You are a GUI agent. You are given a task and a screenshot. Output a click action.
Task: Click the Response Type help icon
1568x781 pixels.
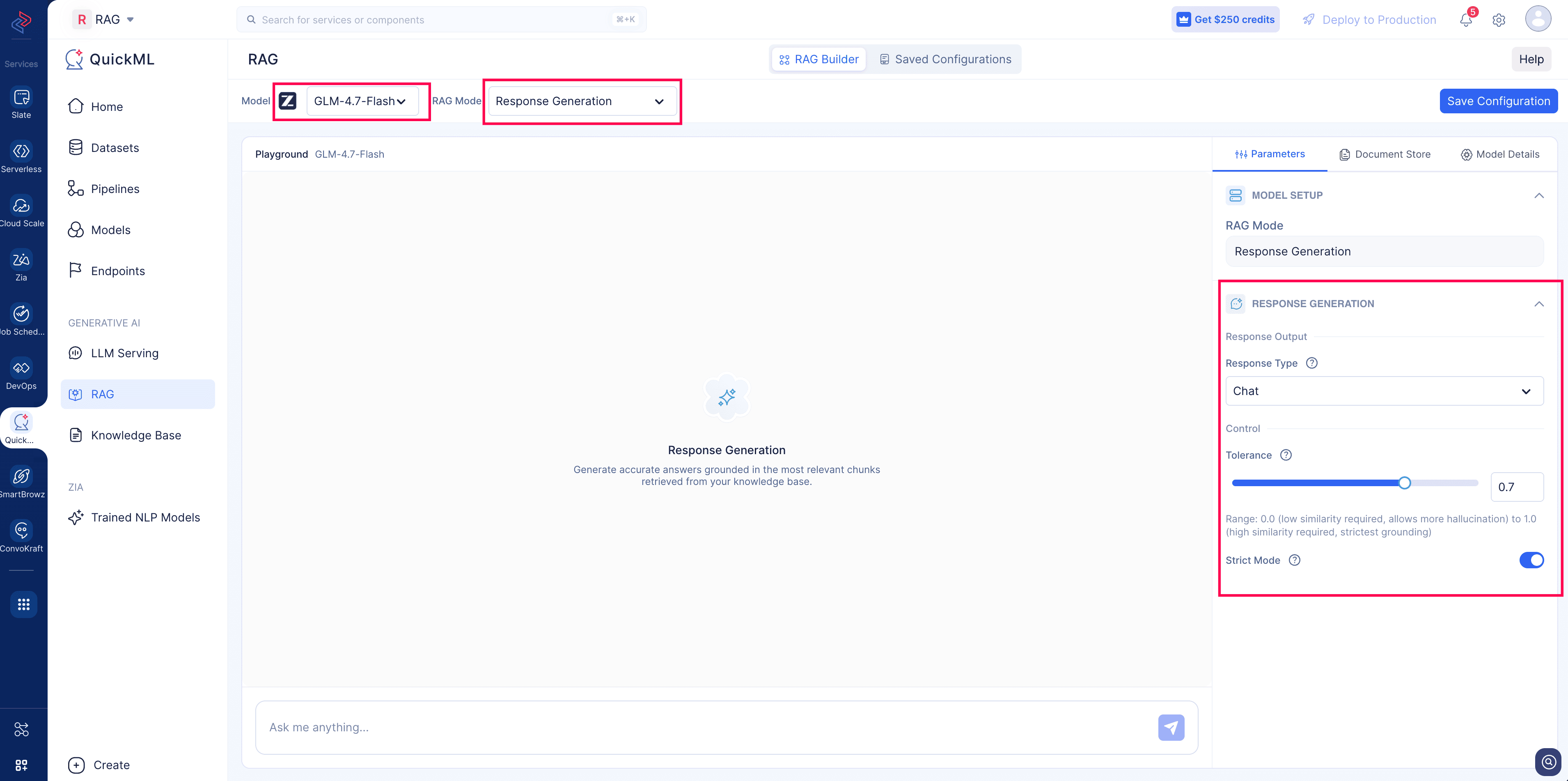coord(1312,363)
